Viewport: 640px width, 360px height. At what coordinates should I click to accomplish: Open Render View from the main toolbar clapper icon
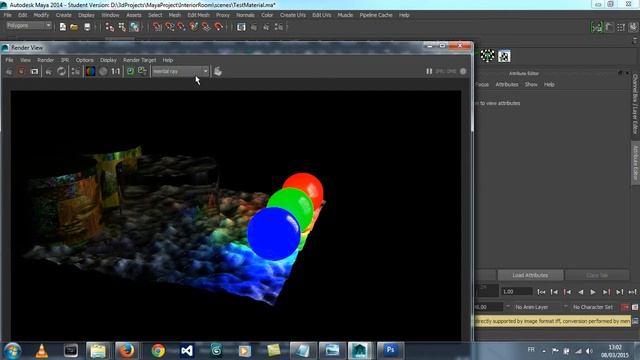point(241,27)
